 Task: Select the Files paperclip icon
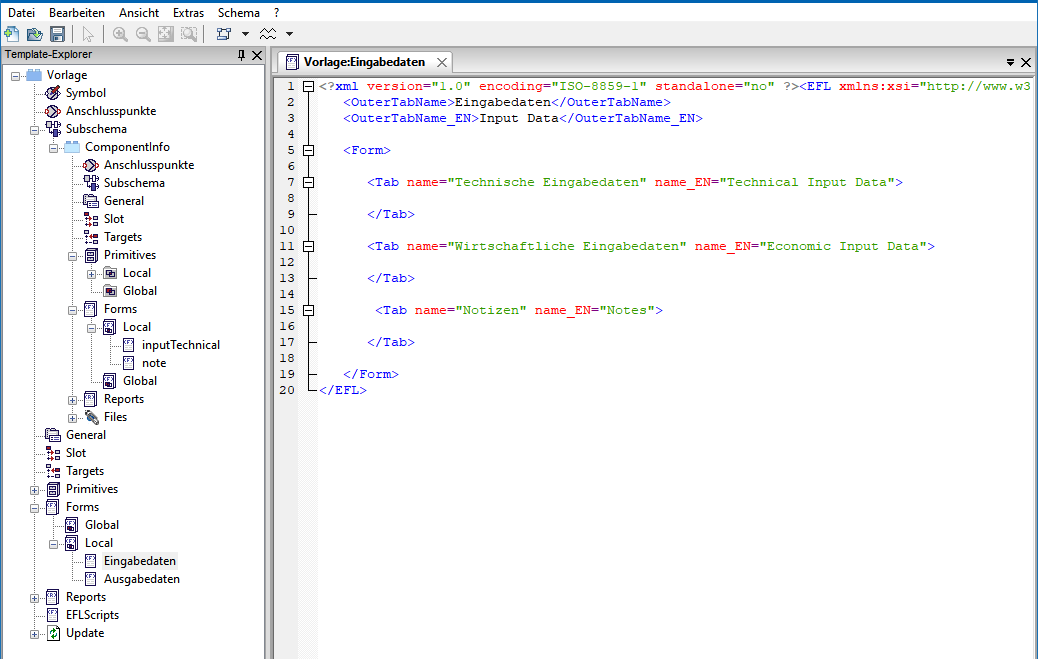click(91, 417)
